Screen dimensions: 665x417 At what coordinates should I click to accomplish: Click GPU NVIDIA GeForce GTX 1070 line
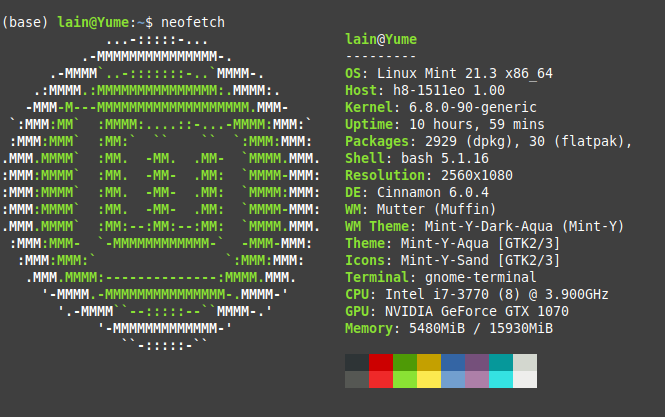pos(457,311)
